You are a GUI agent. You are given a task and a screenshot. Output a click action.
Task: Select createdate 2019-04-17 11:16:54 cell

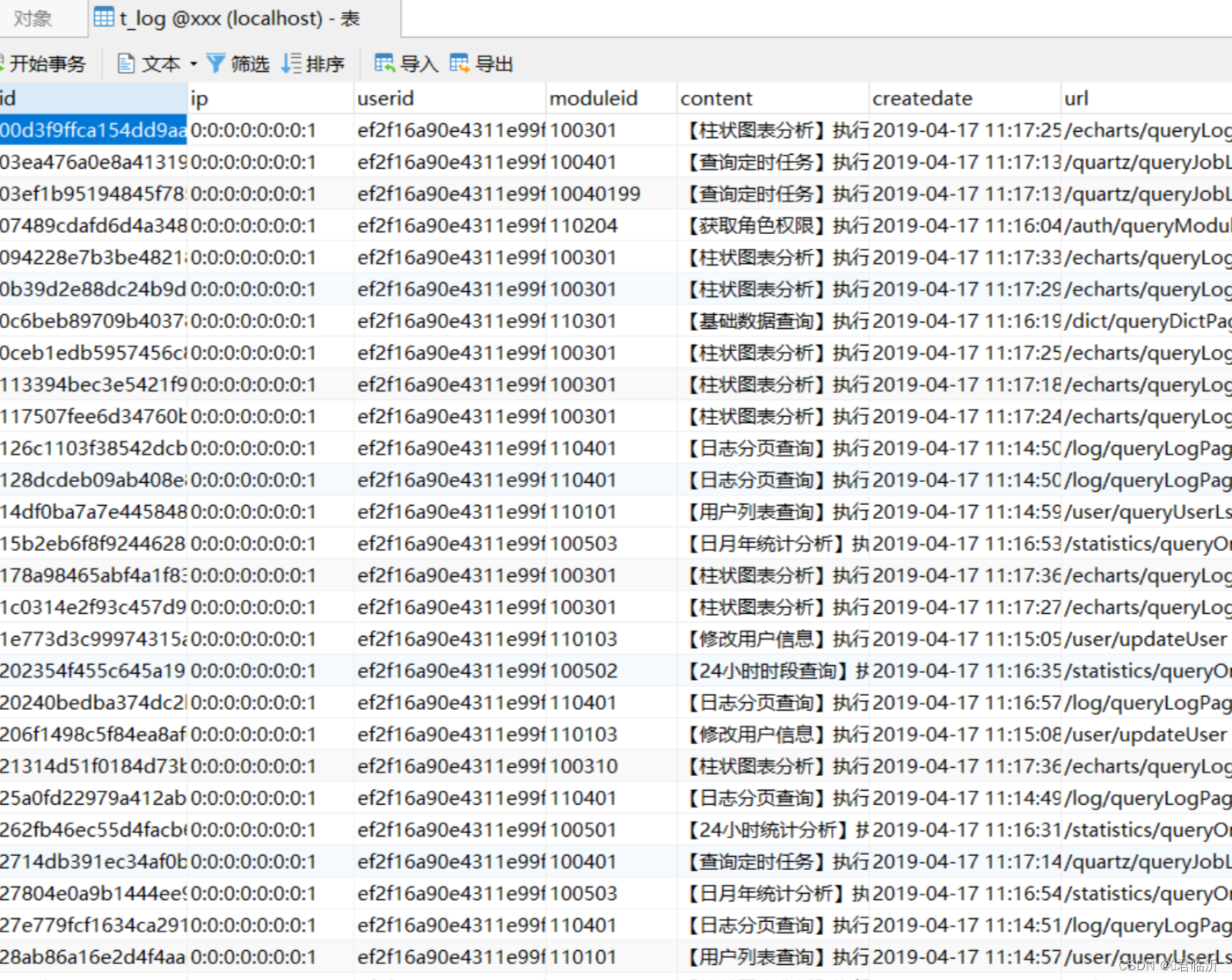[966, 894]
